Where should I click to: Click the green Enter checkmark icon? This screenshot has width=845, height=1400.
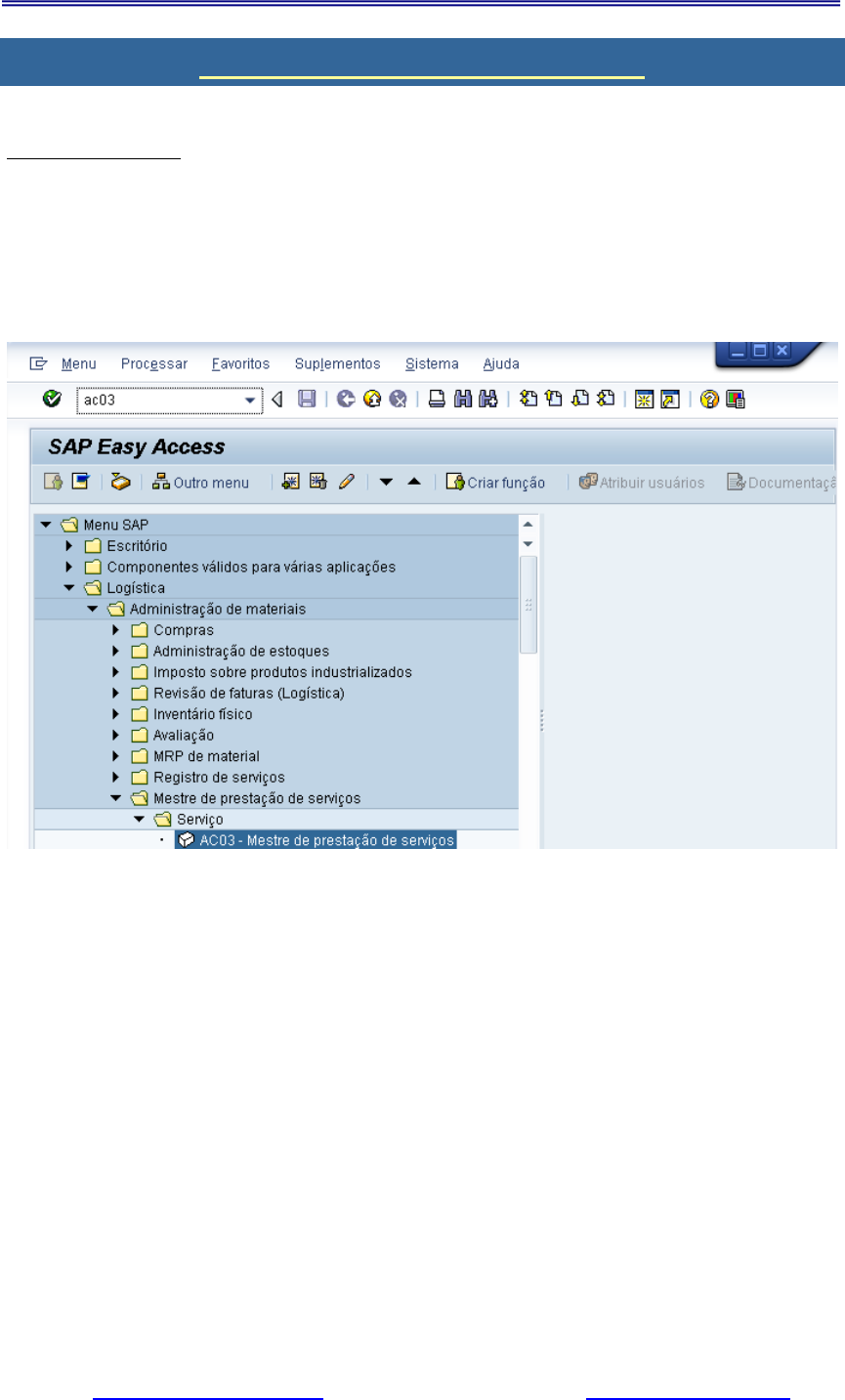pyautogui.click(x=53, y=399)
